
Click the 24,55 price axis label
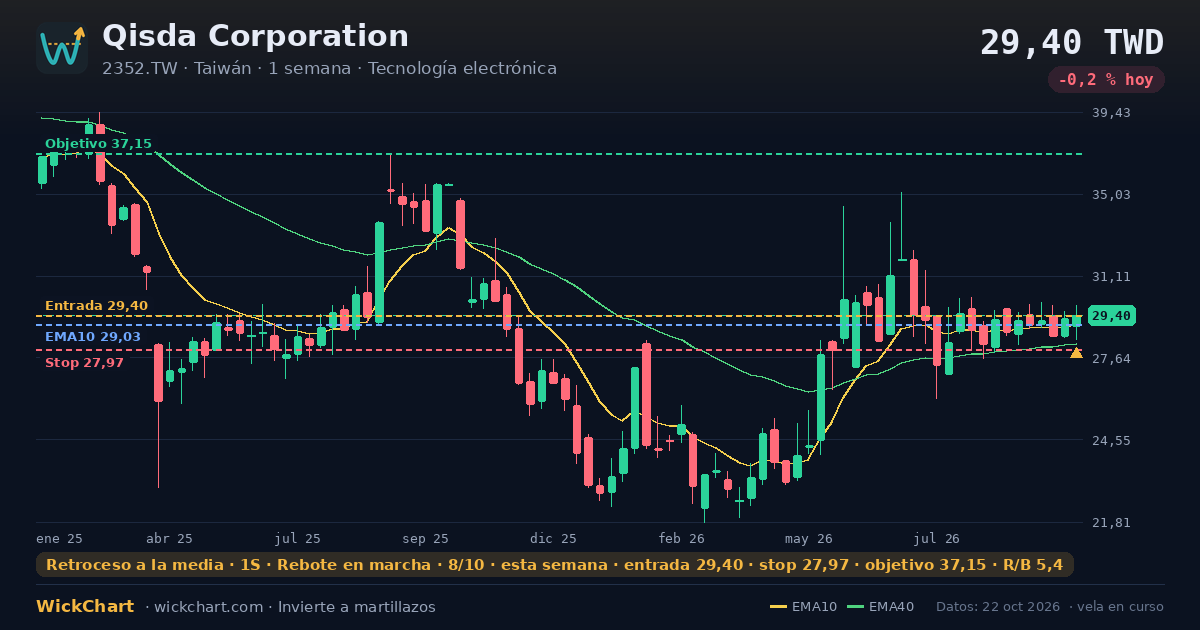pyautogui.click(x=1111, y=441)
